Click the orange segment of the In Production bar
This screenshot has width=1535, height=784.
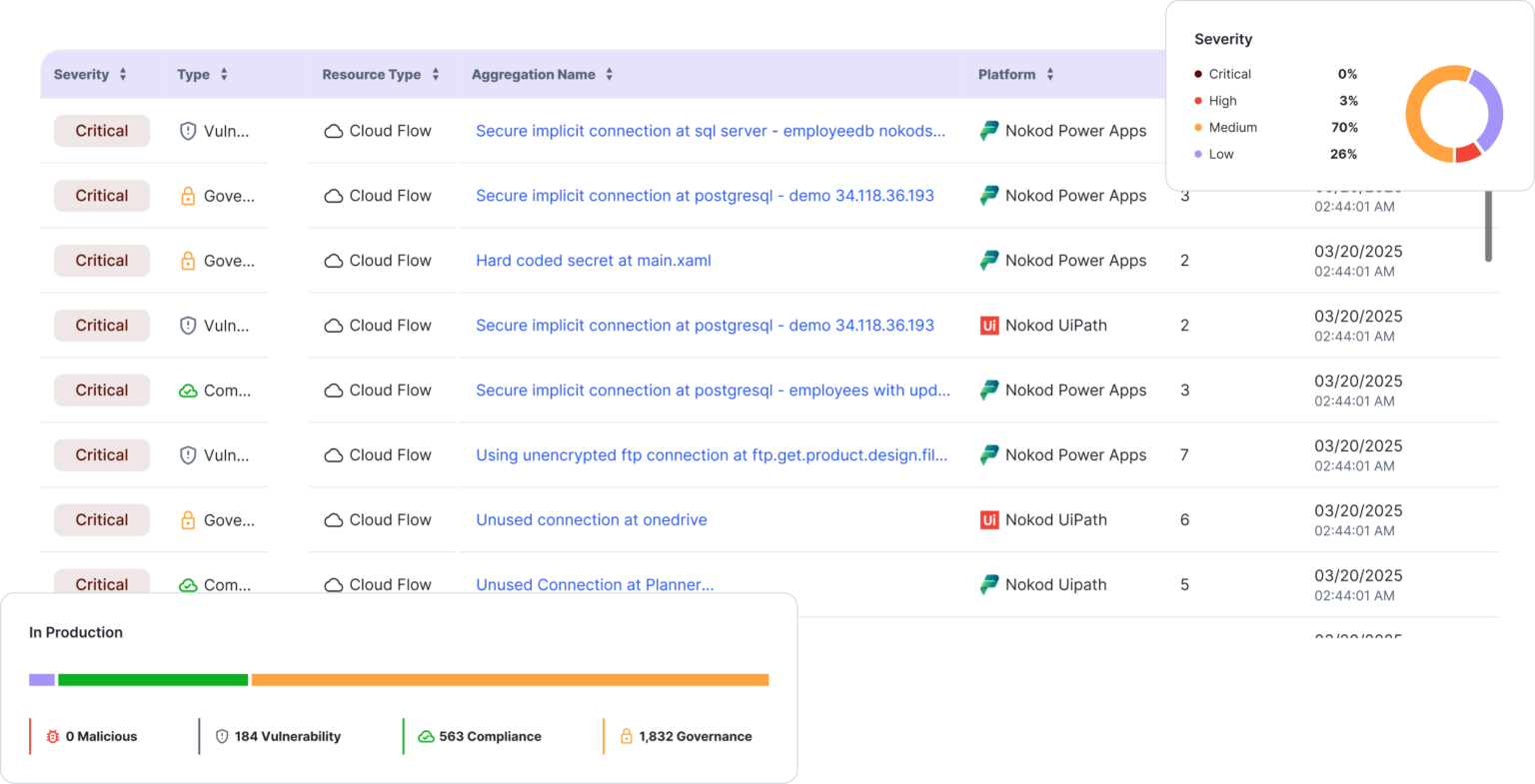pos(510,679)
